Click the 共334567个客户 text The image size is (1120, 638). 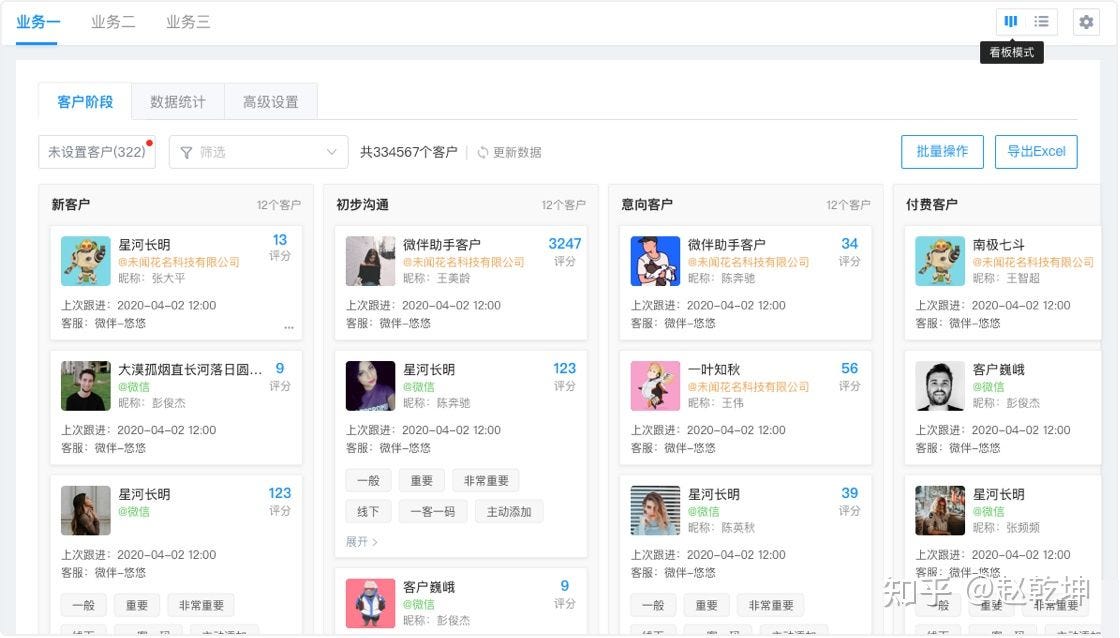click(x=409, y=152)
